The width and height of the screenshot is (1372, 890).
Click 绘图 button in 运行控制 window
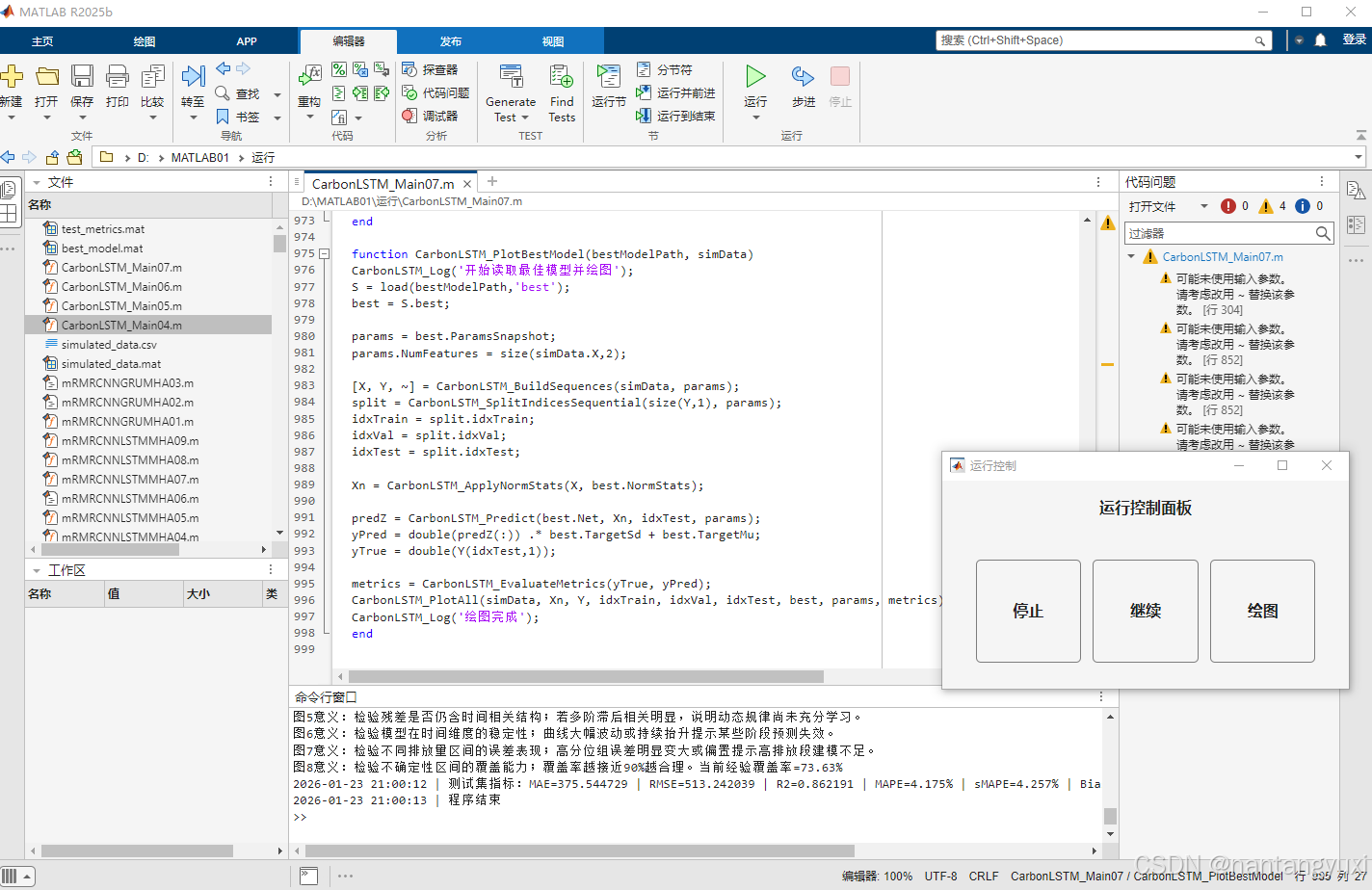click(1262, 611)
